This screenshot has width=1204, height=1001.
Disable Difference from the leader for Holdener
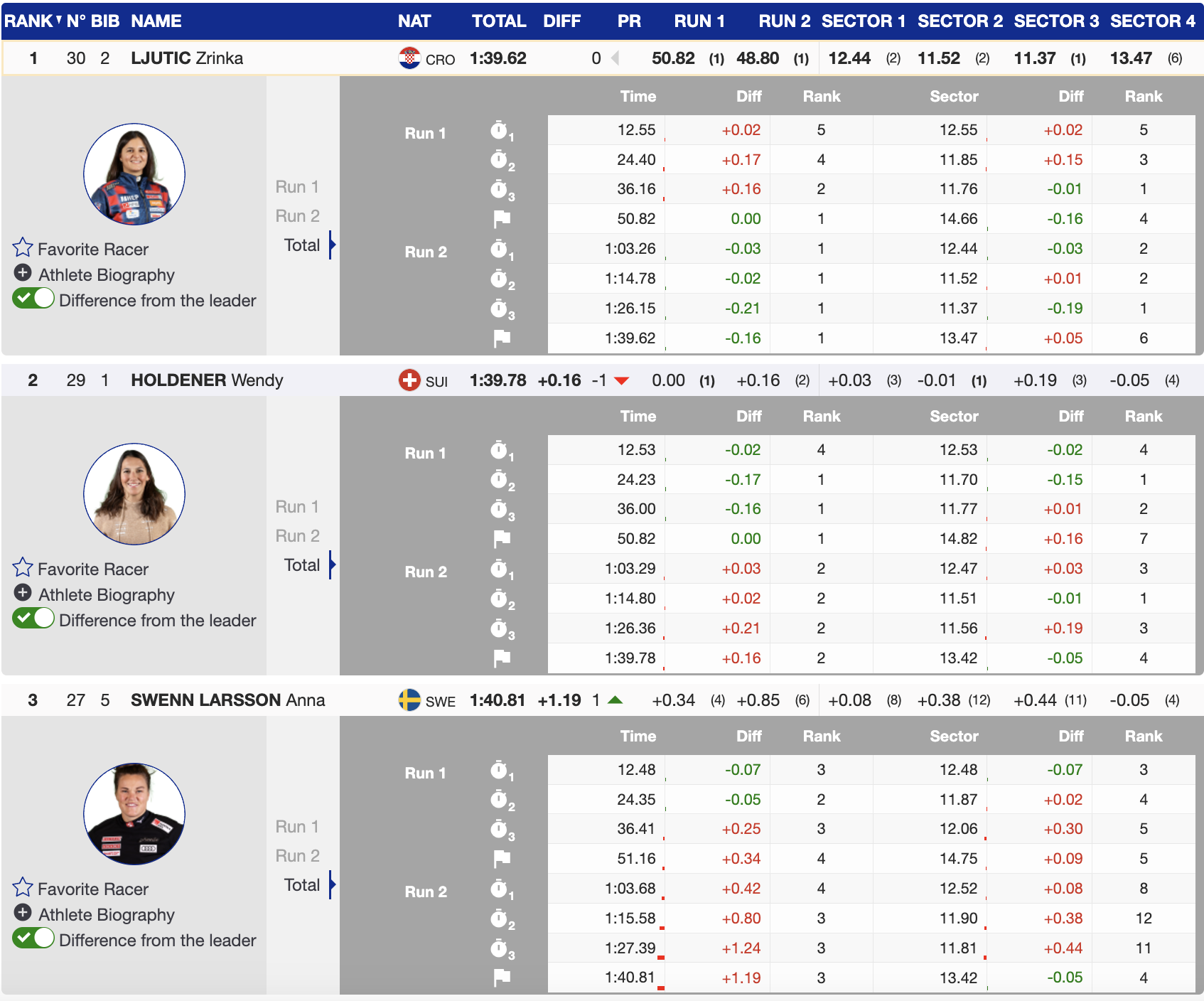click(33, 619)
